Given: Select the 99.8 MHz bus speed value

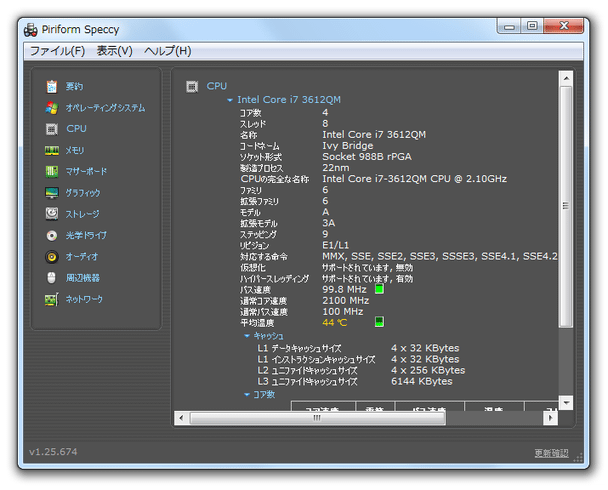Looking at the screenshot, I should pos(344,290).
